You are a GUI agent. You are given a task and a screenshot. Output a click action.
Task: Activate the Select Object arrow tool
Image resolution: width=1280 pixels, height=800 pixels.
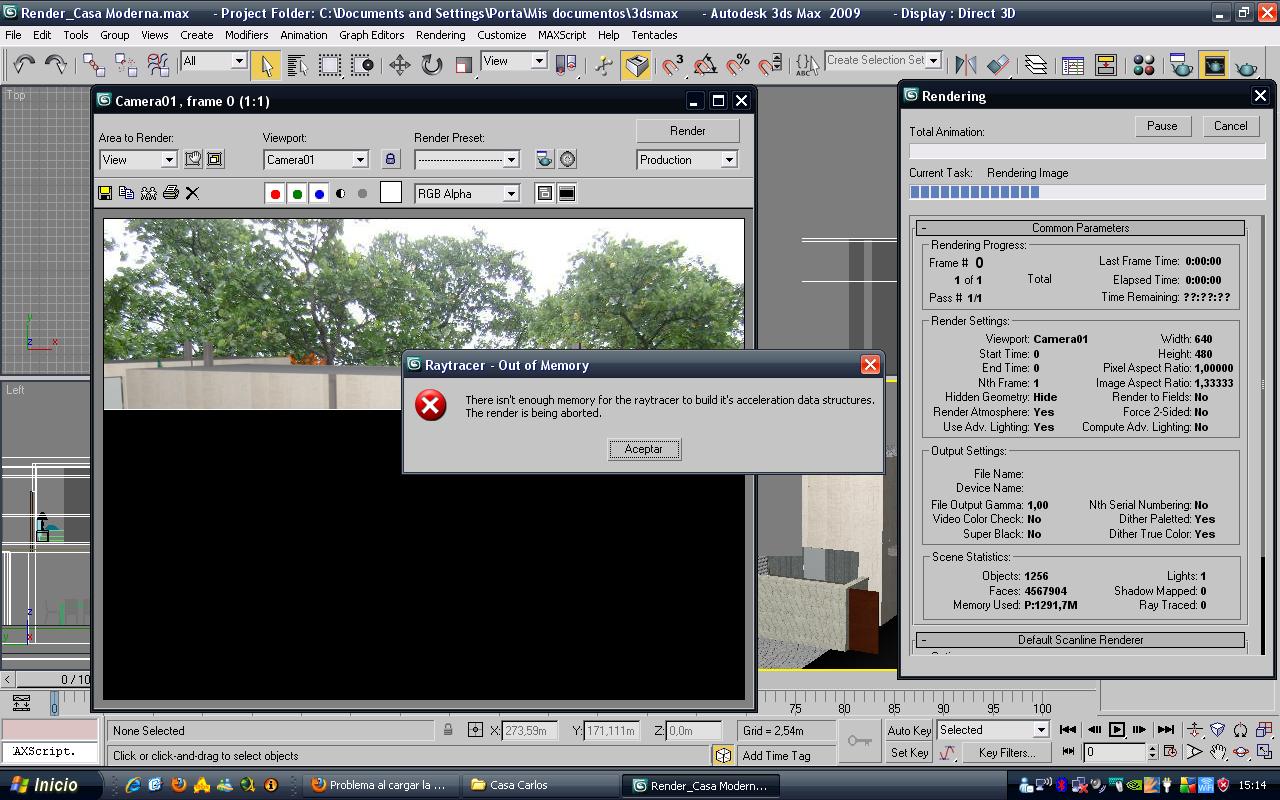(x=266, y=65)
